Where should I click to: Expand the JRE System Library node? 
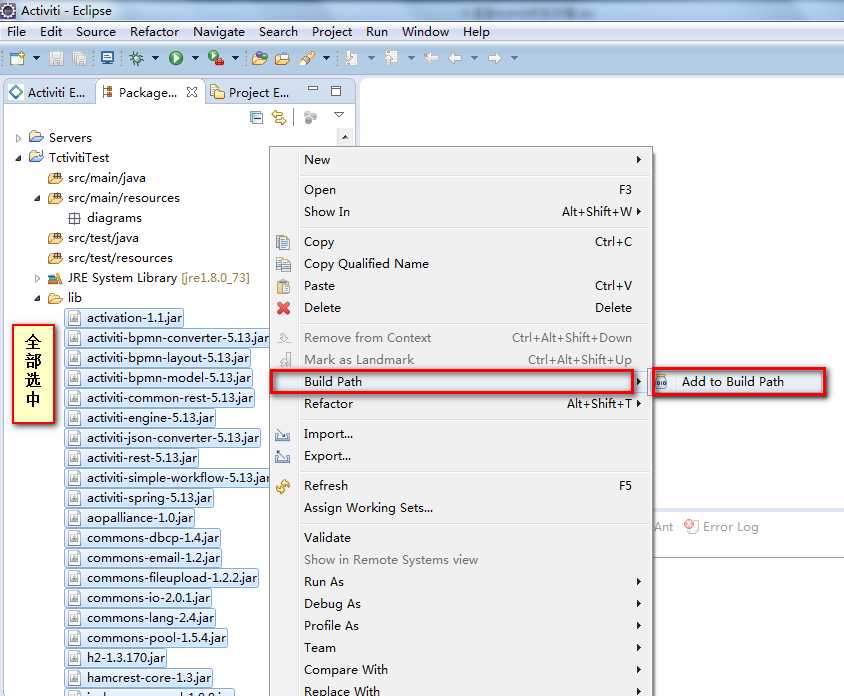(x=37, y=278)
